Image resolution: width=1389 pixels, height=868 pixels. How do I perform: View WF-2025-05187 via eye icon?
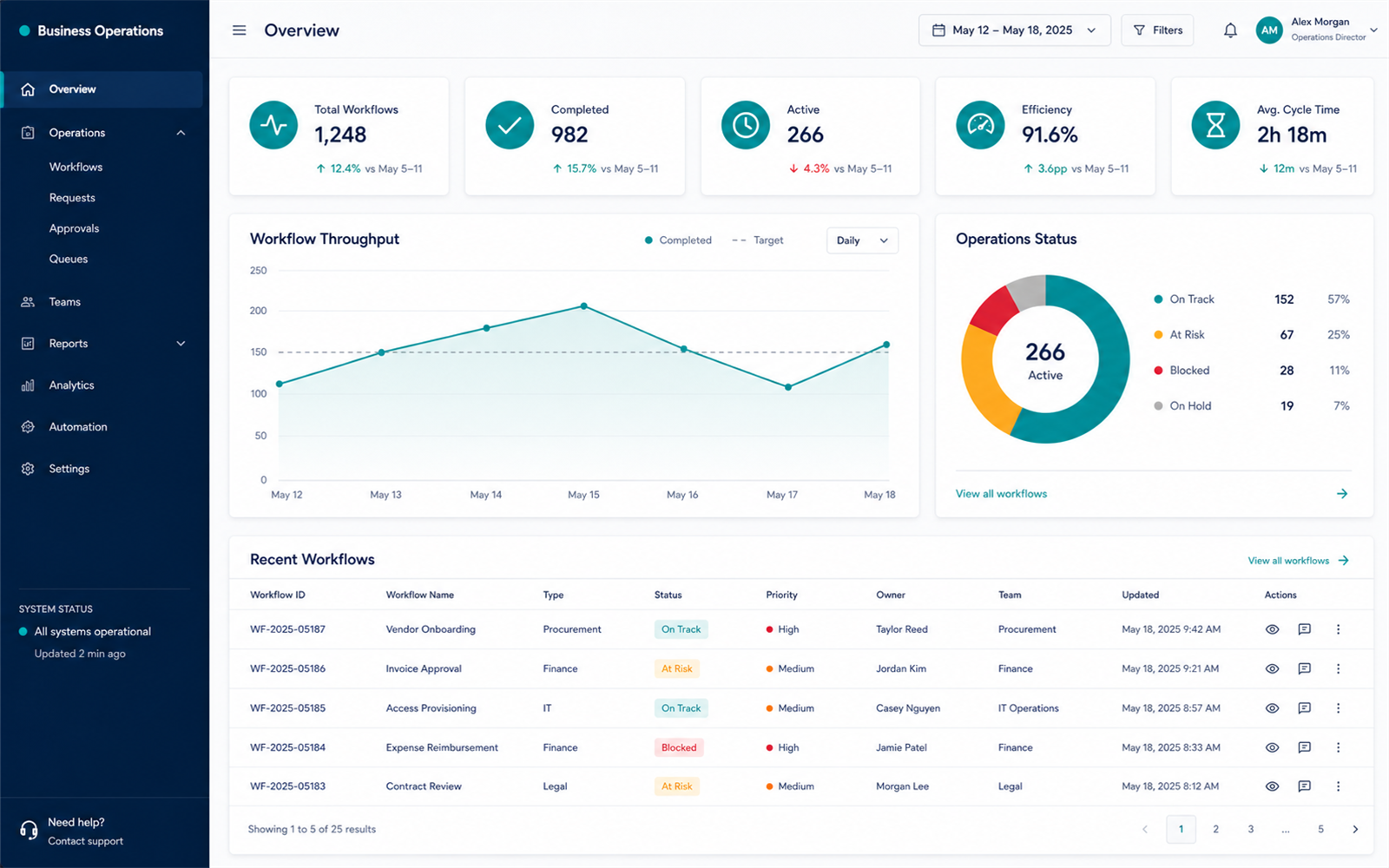tap(1272, 629)
